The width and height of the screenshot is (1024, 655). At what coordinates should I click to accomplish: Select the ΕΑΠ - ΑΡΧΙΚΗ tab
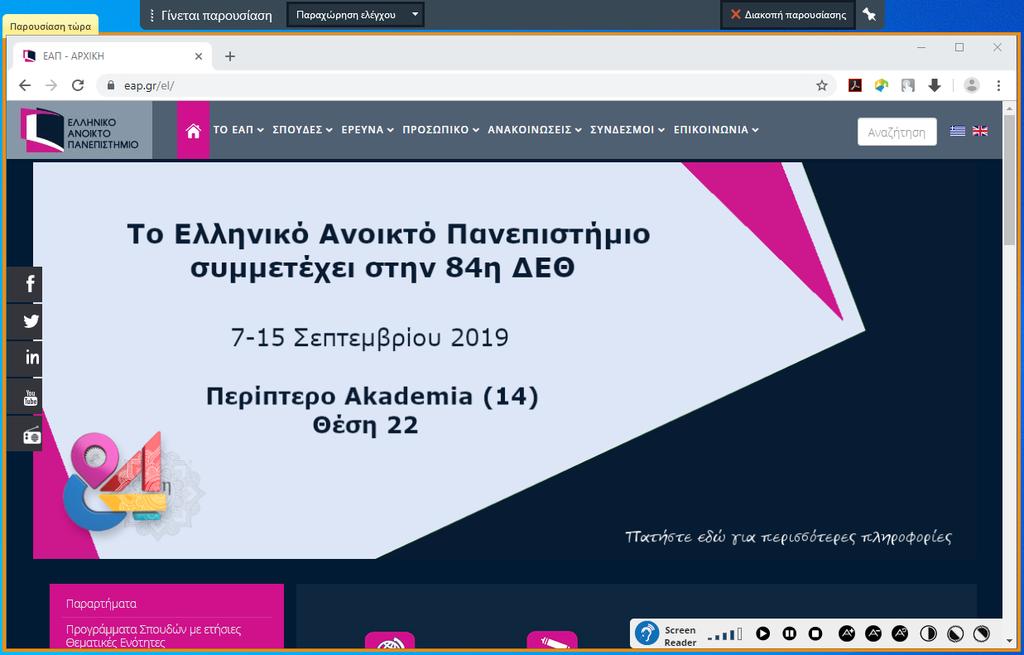[x=111, y=56]
